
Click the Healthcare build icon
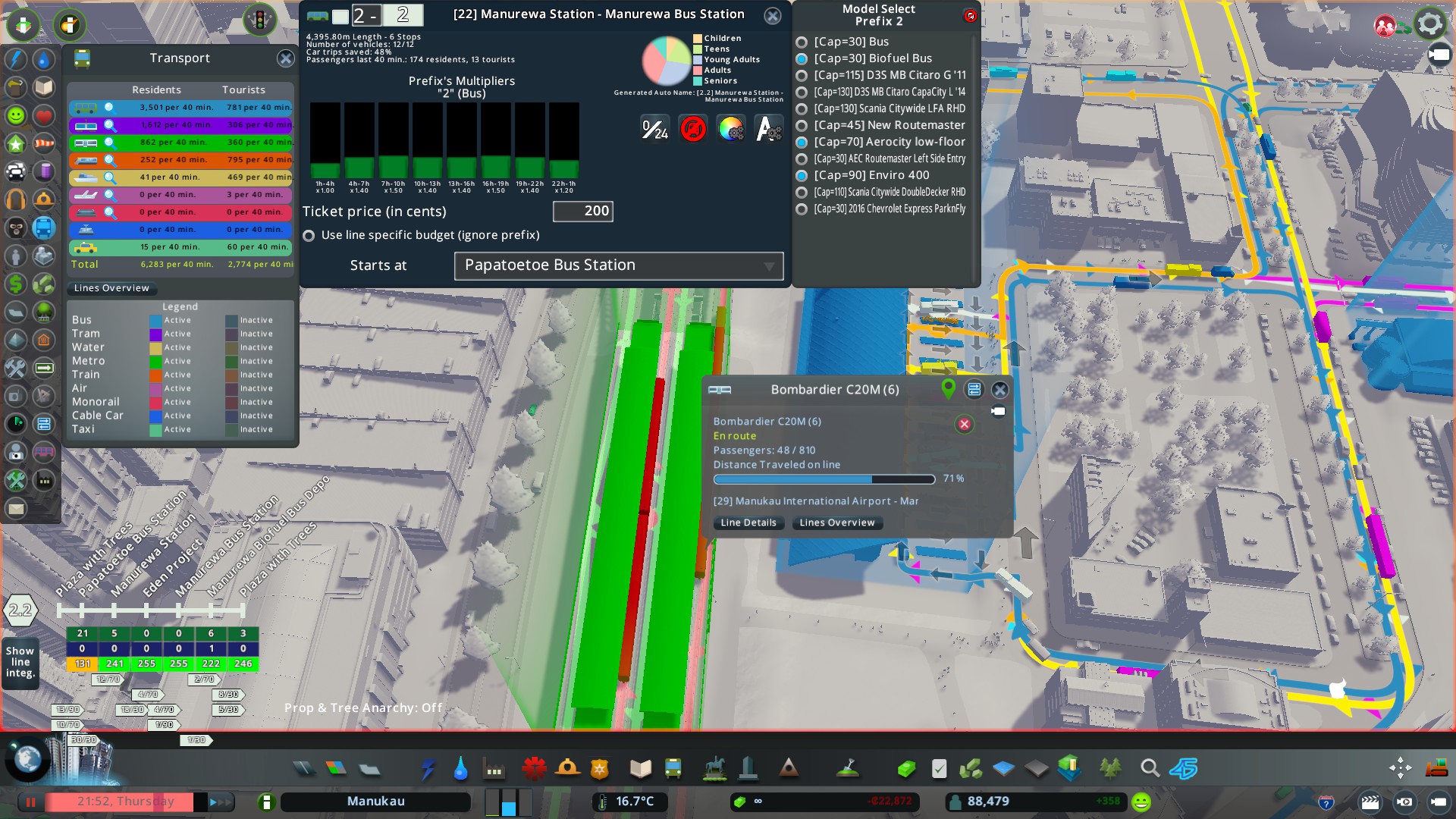[x=534, y=769]
